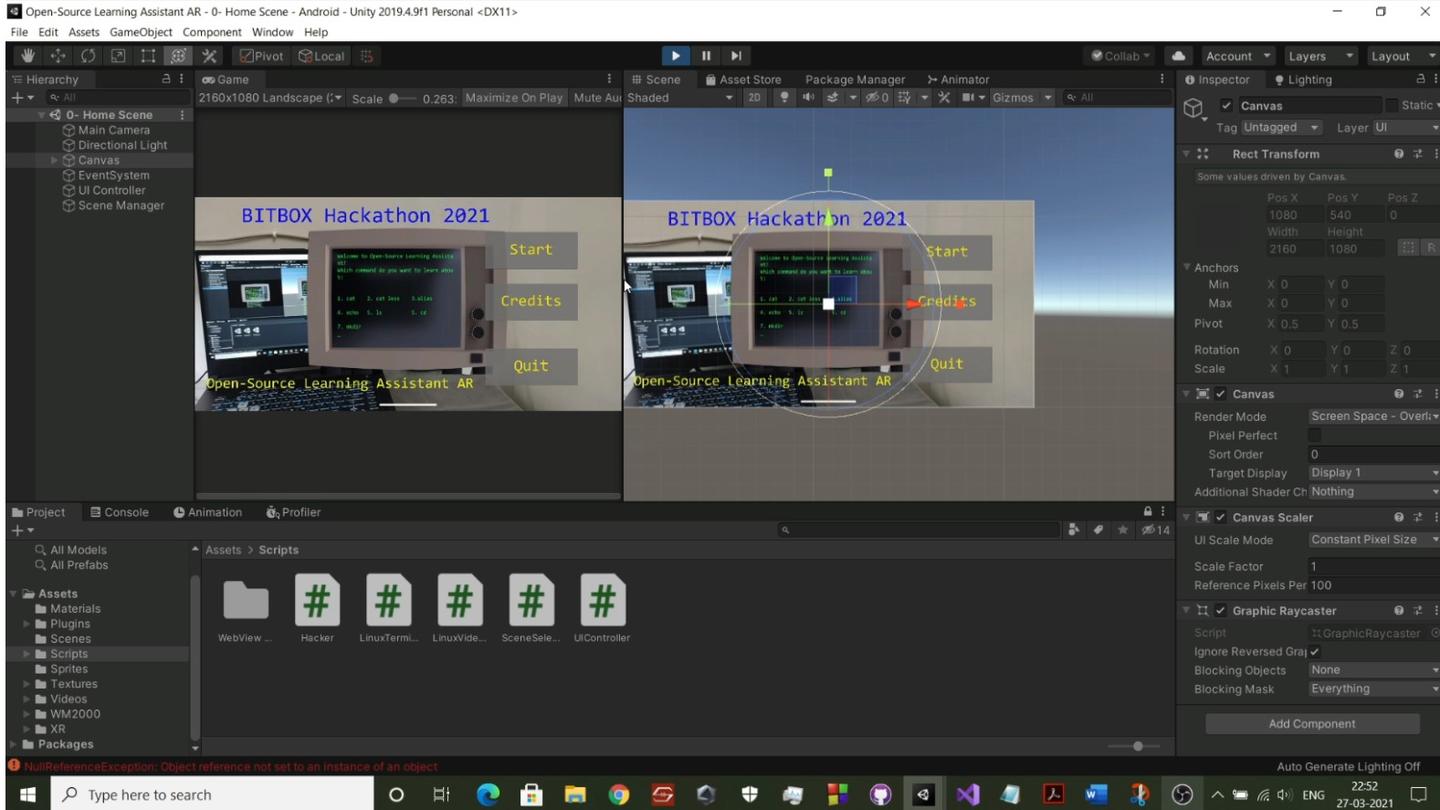
Task: Click the add button in Hierarchy
Action: pos(20,97)
